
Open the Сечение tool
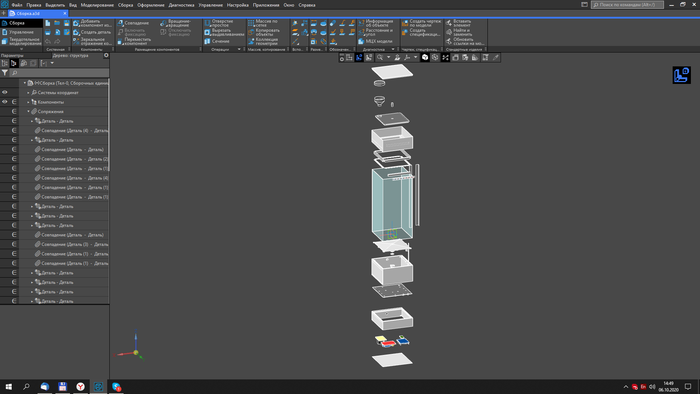217,41
